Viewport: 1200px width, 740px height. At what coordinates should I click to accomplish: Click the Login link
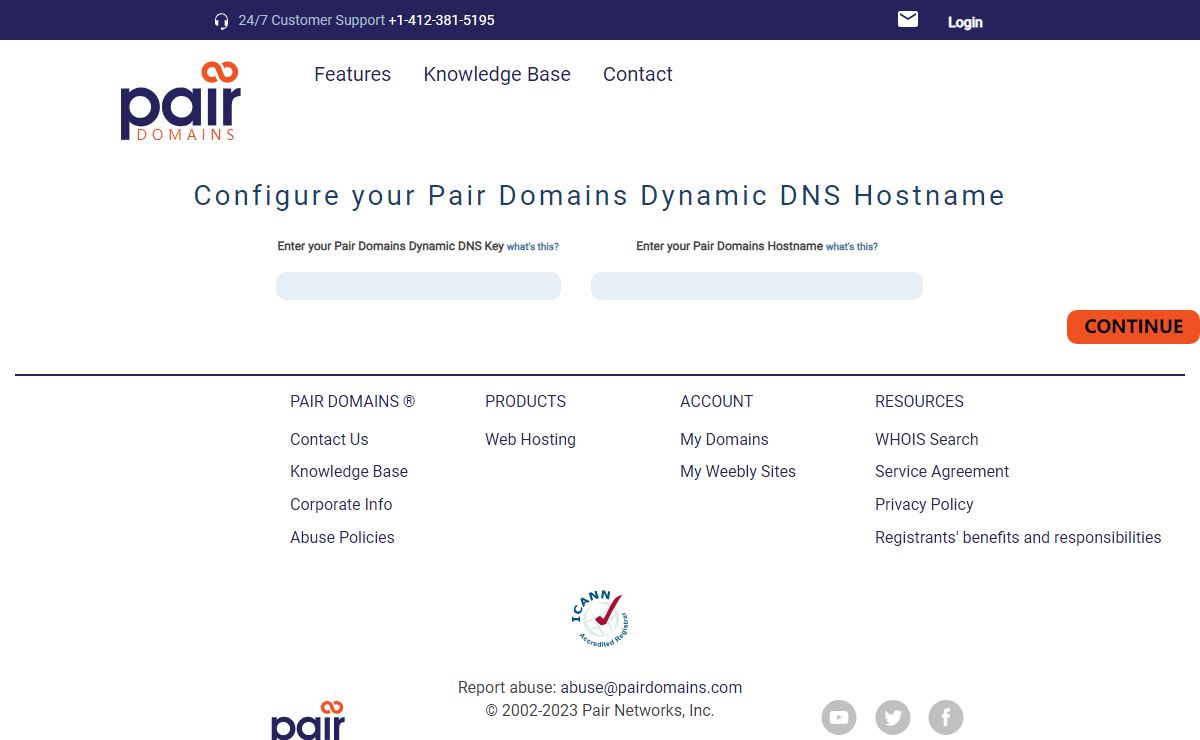coord(965,22)
